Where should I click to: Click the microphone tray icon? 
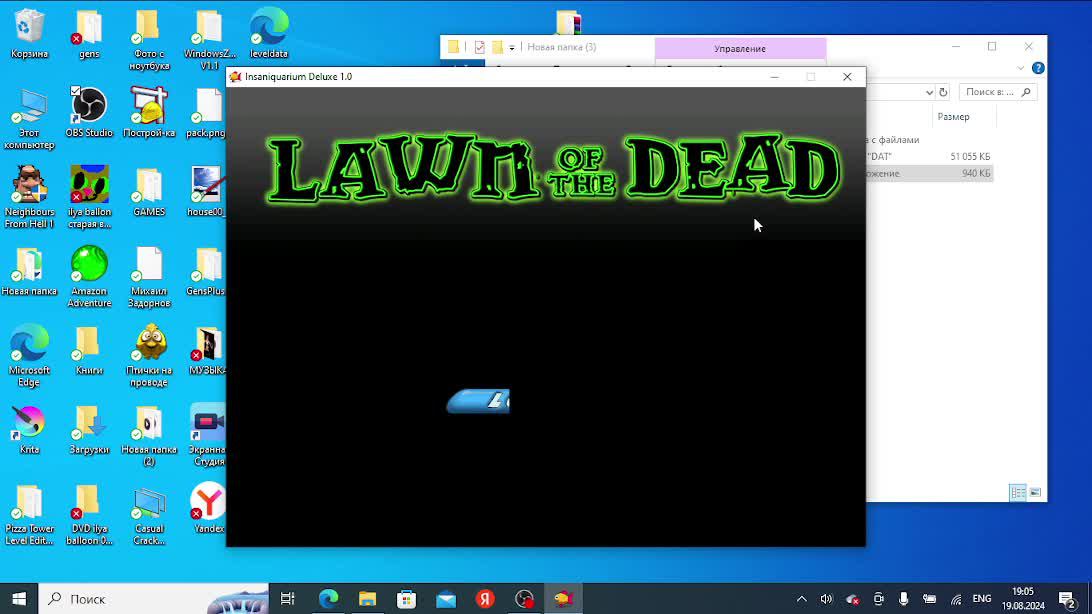pyautogui.click(x=903, y=599)
